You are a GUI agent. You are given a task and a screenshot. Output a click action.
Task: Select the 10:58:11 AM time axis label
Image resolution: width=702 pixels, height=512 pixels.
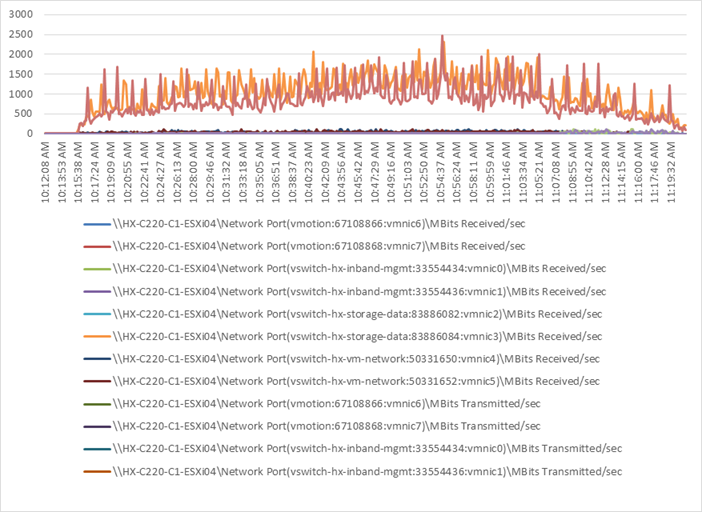pyautogui.click(x=474, y=172)
